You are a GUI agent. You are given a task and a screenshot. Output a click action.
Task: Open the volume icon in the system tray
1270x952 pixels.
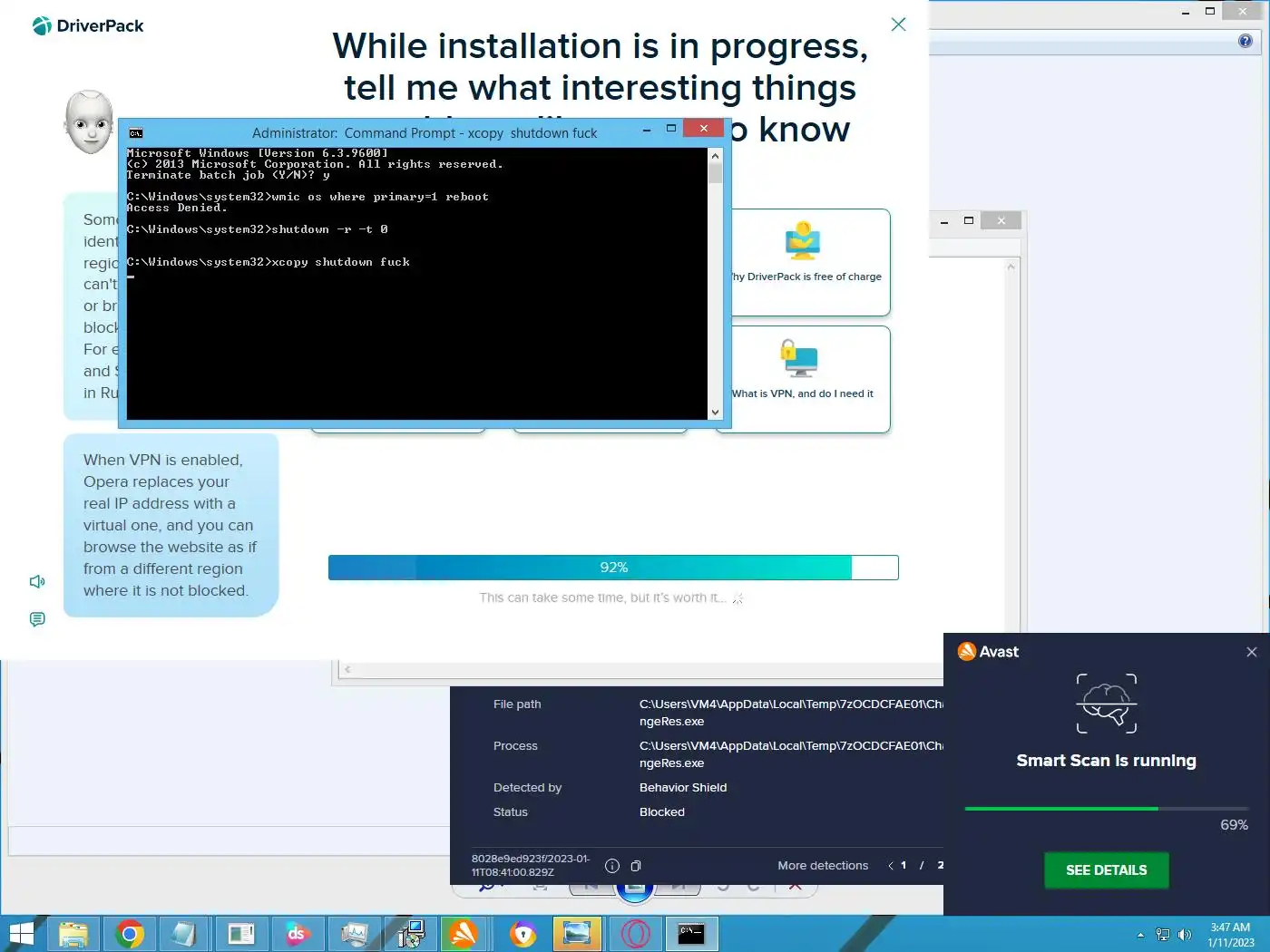[1185, 935]
